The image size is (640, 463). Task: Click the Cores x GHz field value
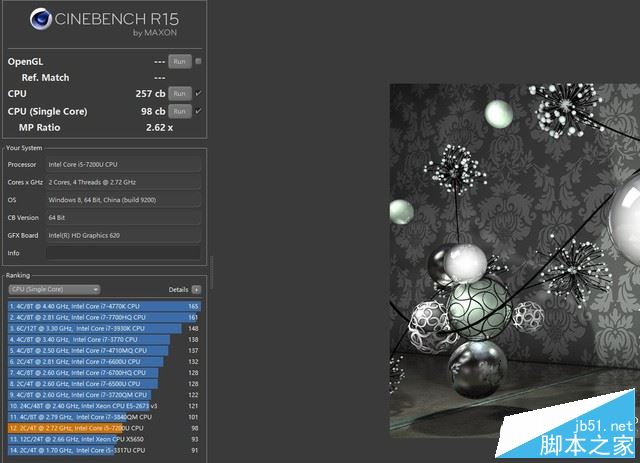pyautogui.click(x=123, y=182)
